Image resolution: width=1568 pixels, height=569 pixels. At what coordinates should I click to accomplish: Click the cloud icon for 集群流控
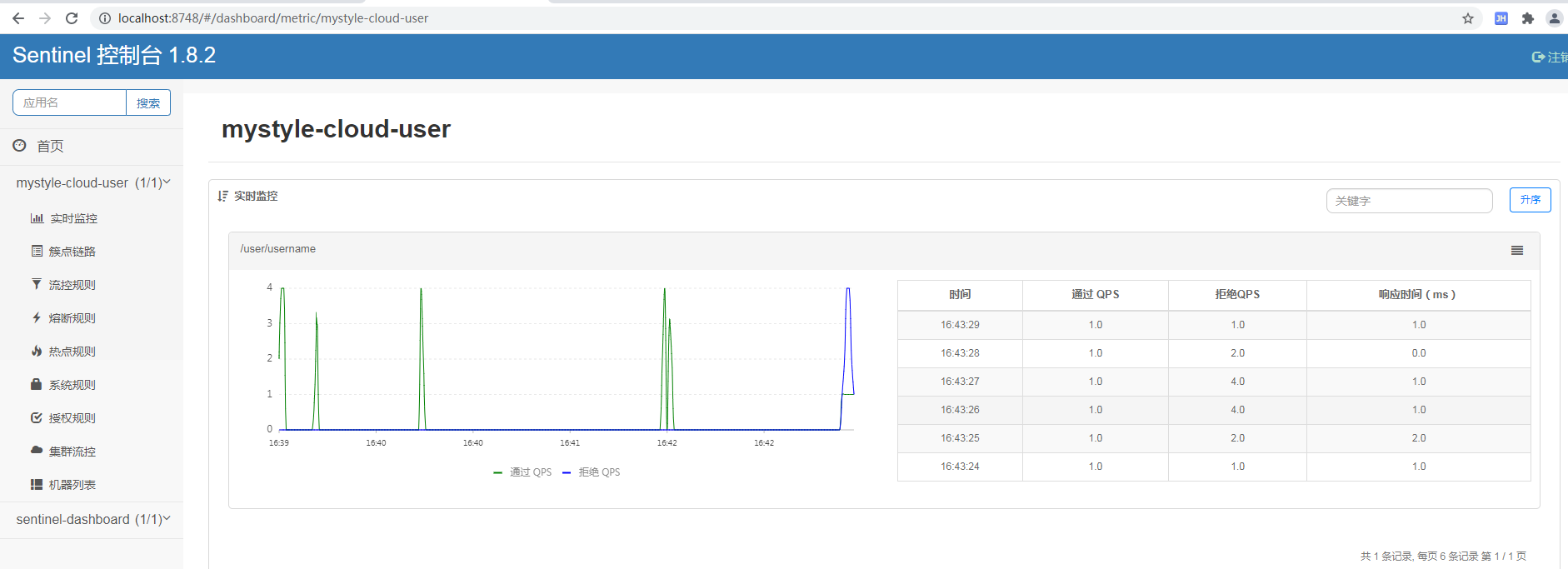coord(37,450)
